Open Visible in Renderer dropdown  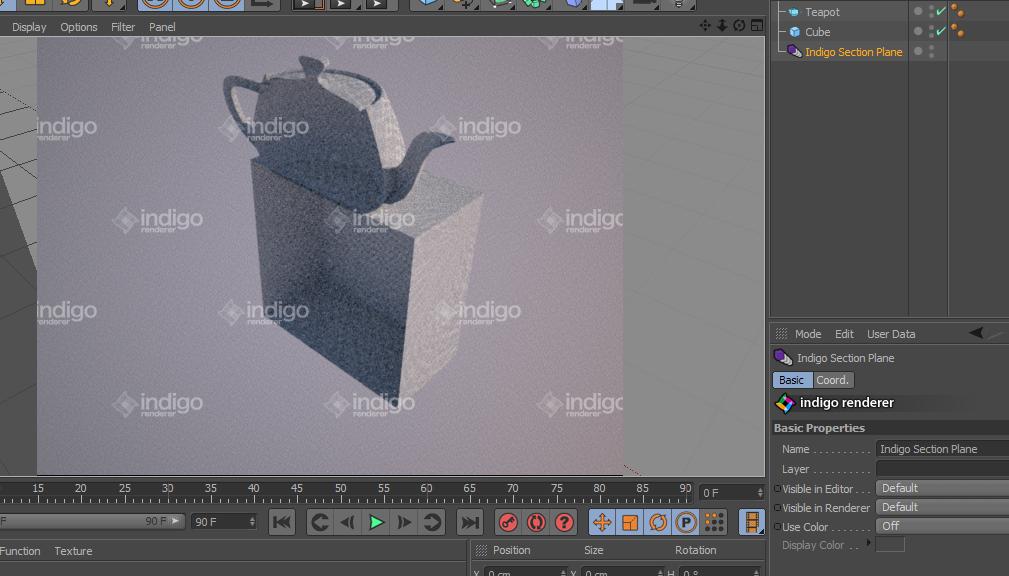942,507
